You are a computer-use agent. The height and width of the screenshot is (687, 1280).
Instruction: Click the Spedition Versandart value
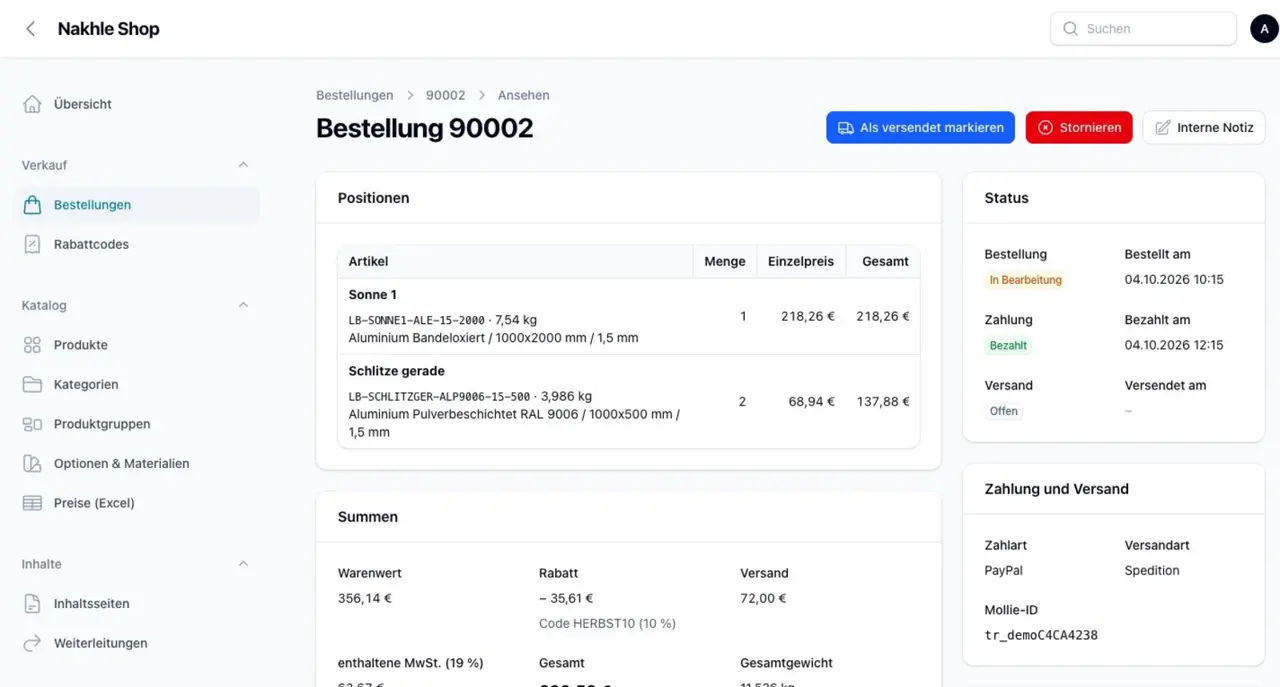[1152, 570]
